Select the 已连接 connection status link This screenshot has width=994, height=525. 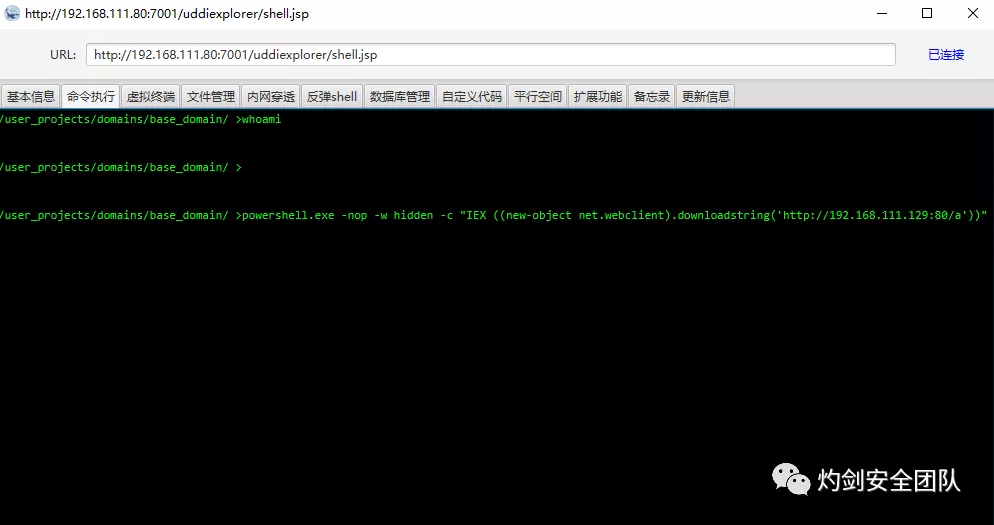click(x=946, y=55)
